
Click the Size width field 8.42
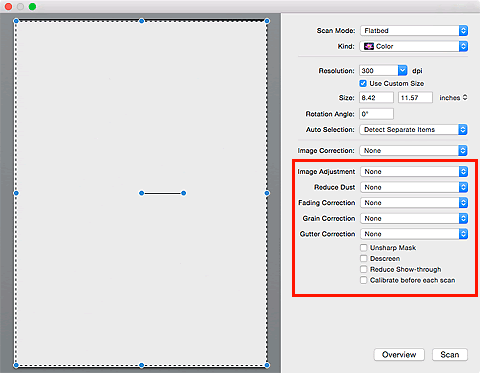(376, 98)
